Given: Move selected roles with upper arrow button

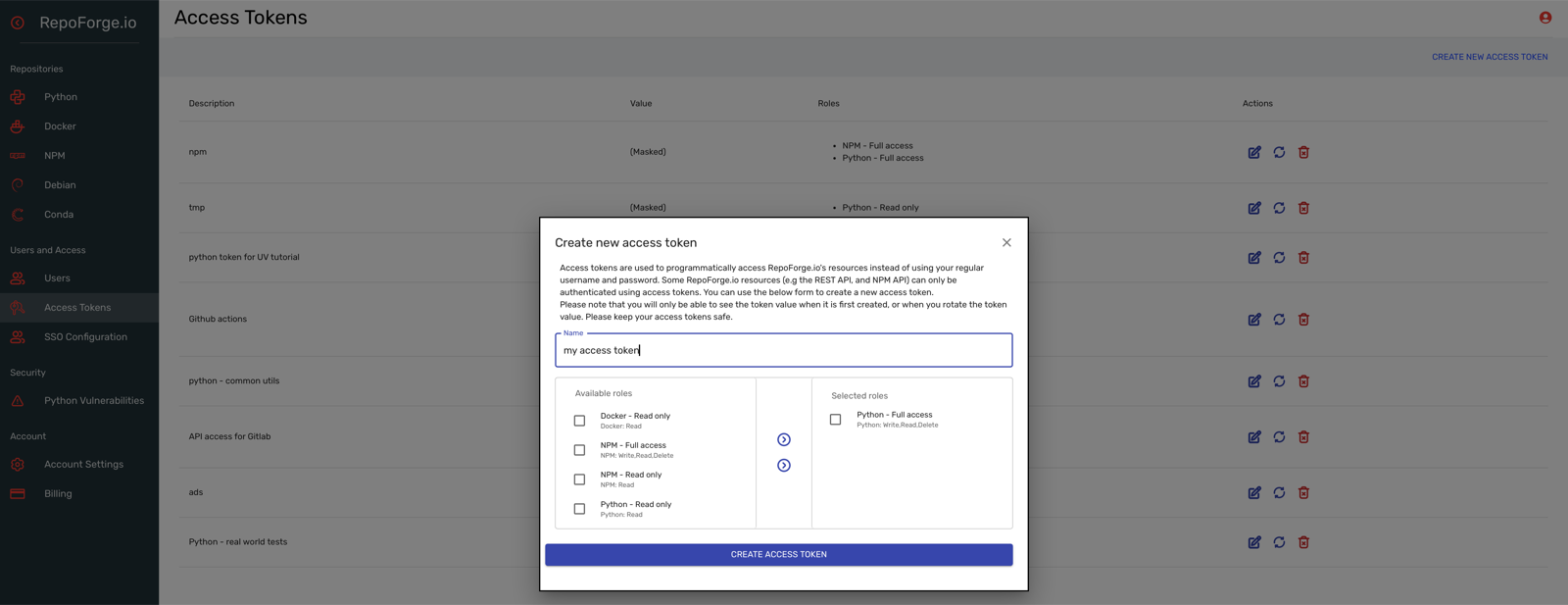Looking at the screenshot, I should tap(784, 439).
